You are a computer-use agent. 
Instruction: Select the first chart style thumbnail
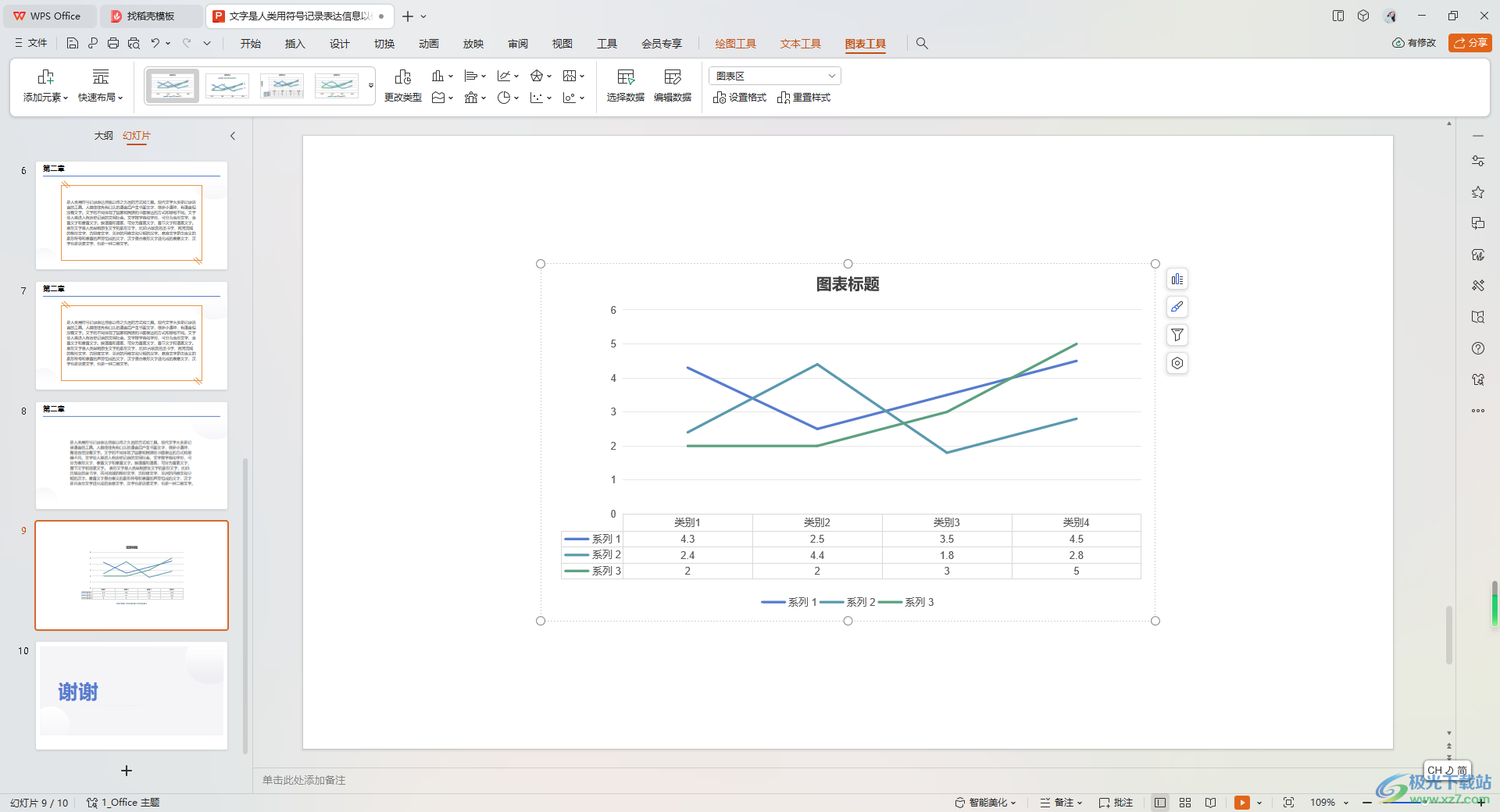point(173,86)
